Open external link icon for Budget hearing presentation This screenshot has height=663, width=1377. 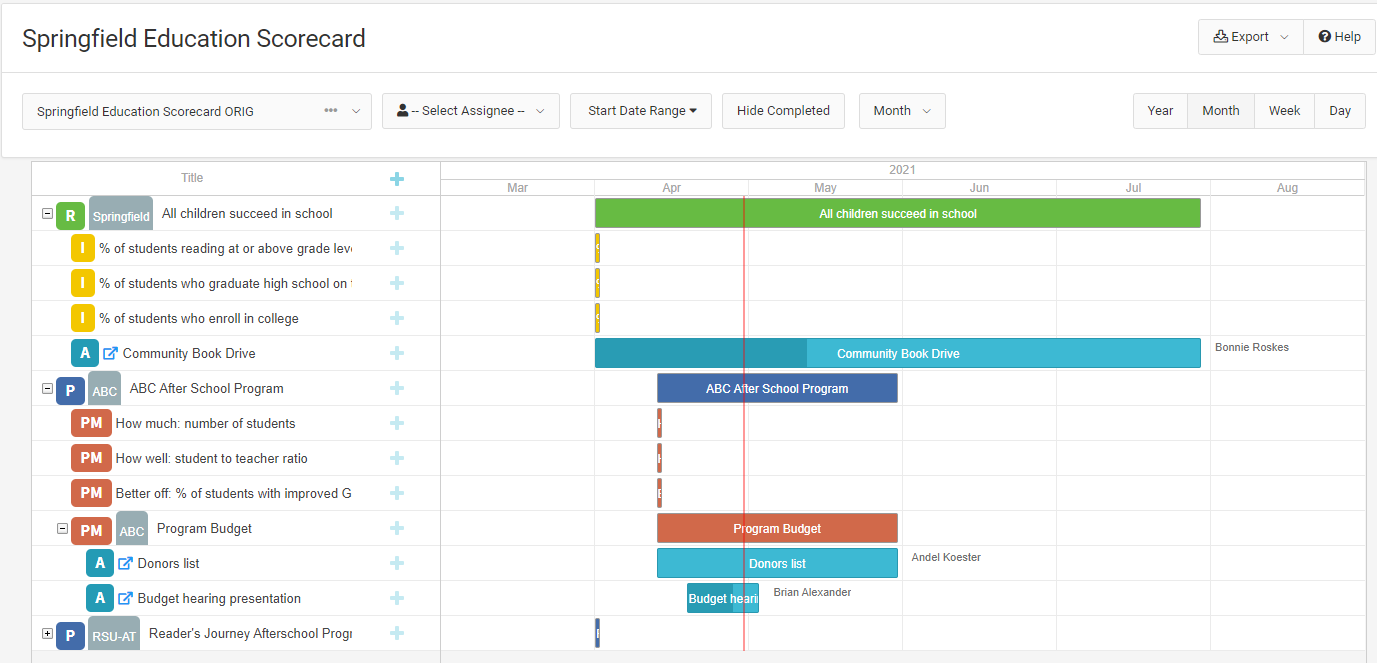point(126,598)
